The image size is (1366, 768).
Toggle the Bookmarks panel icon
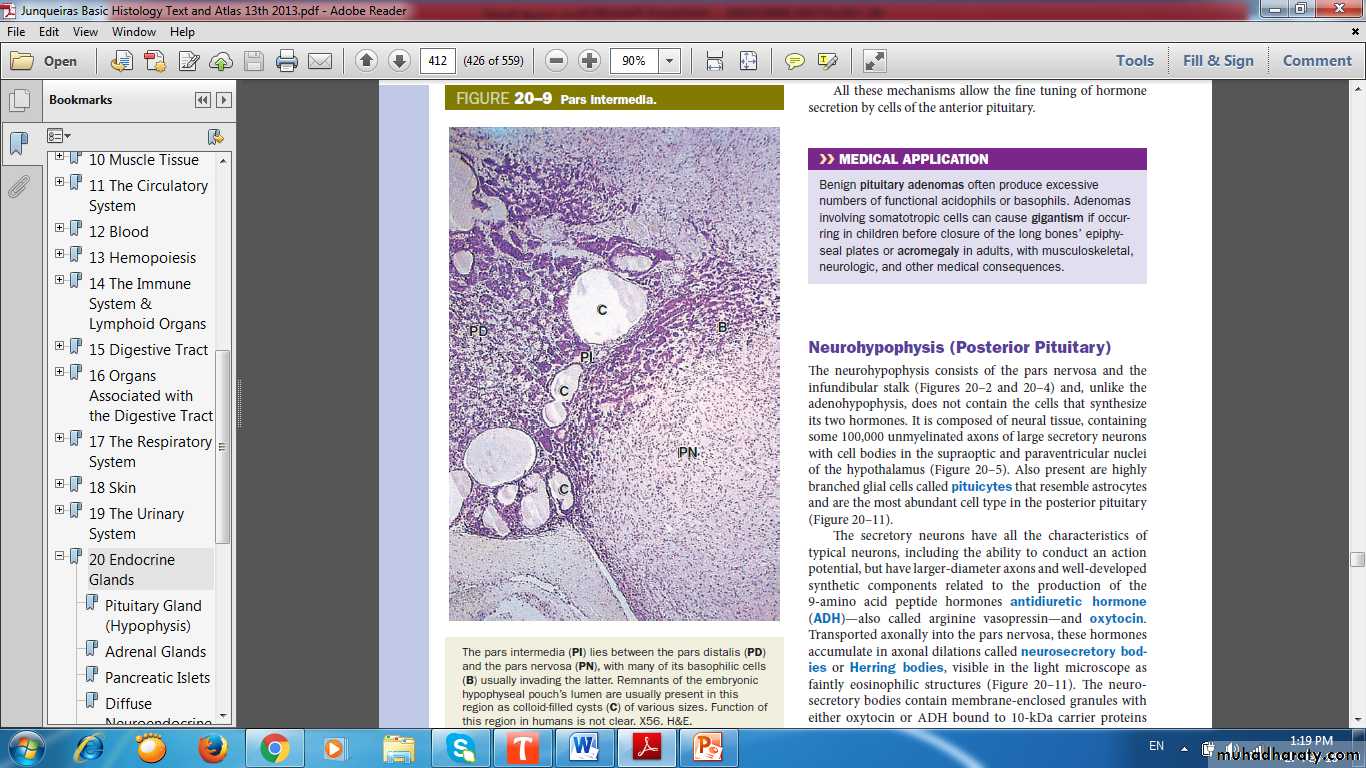click(18, 144)
